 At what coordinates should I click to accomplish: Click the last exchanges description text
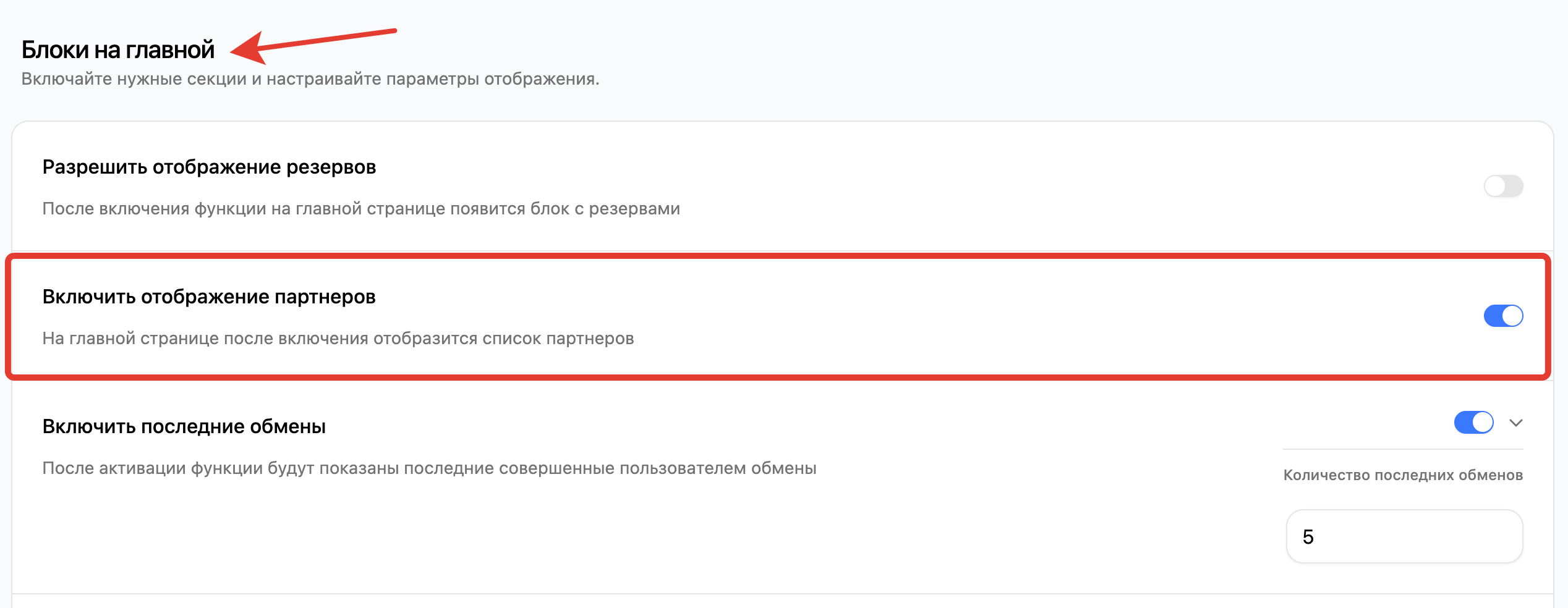(x=429, y=468)
